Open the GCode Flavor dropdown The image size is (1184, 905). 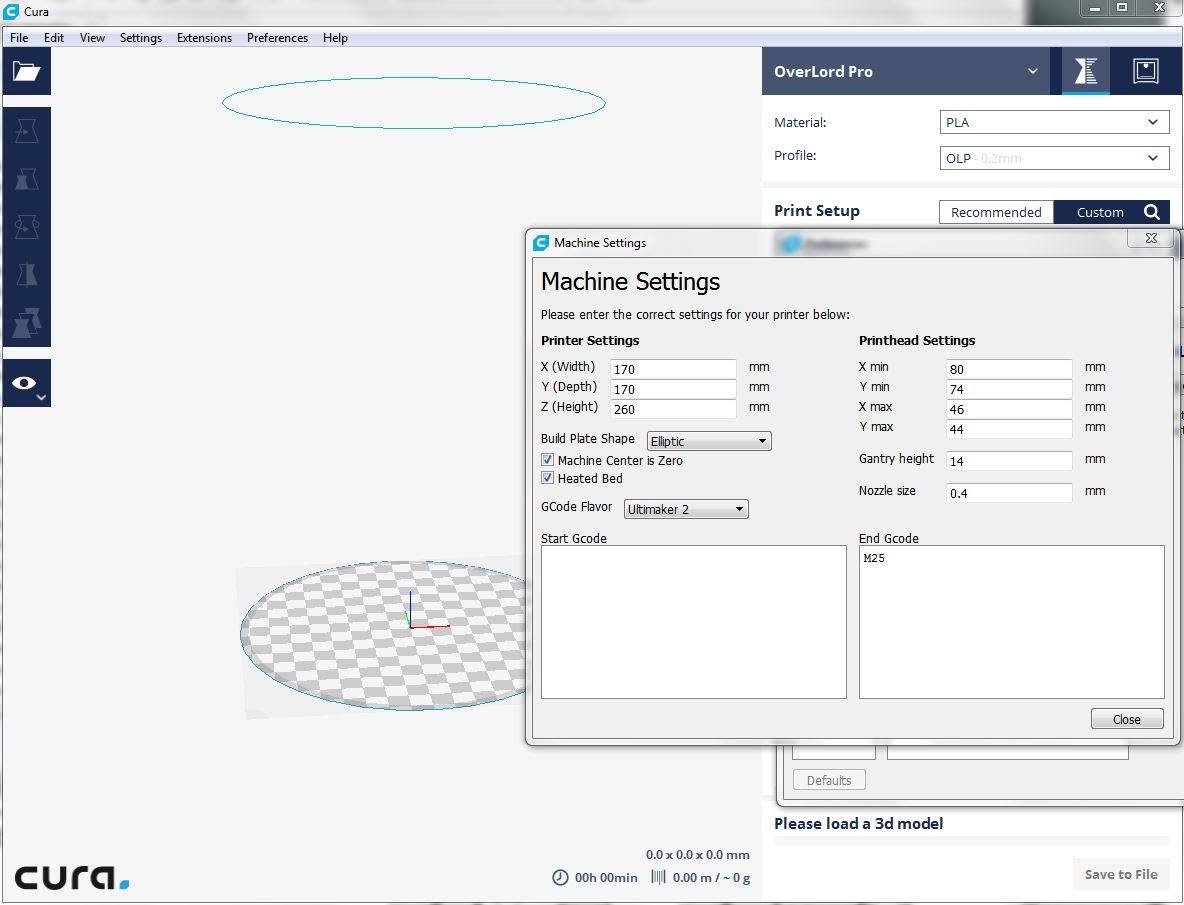[x=686, y=509]
